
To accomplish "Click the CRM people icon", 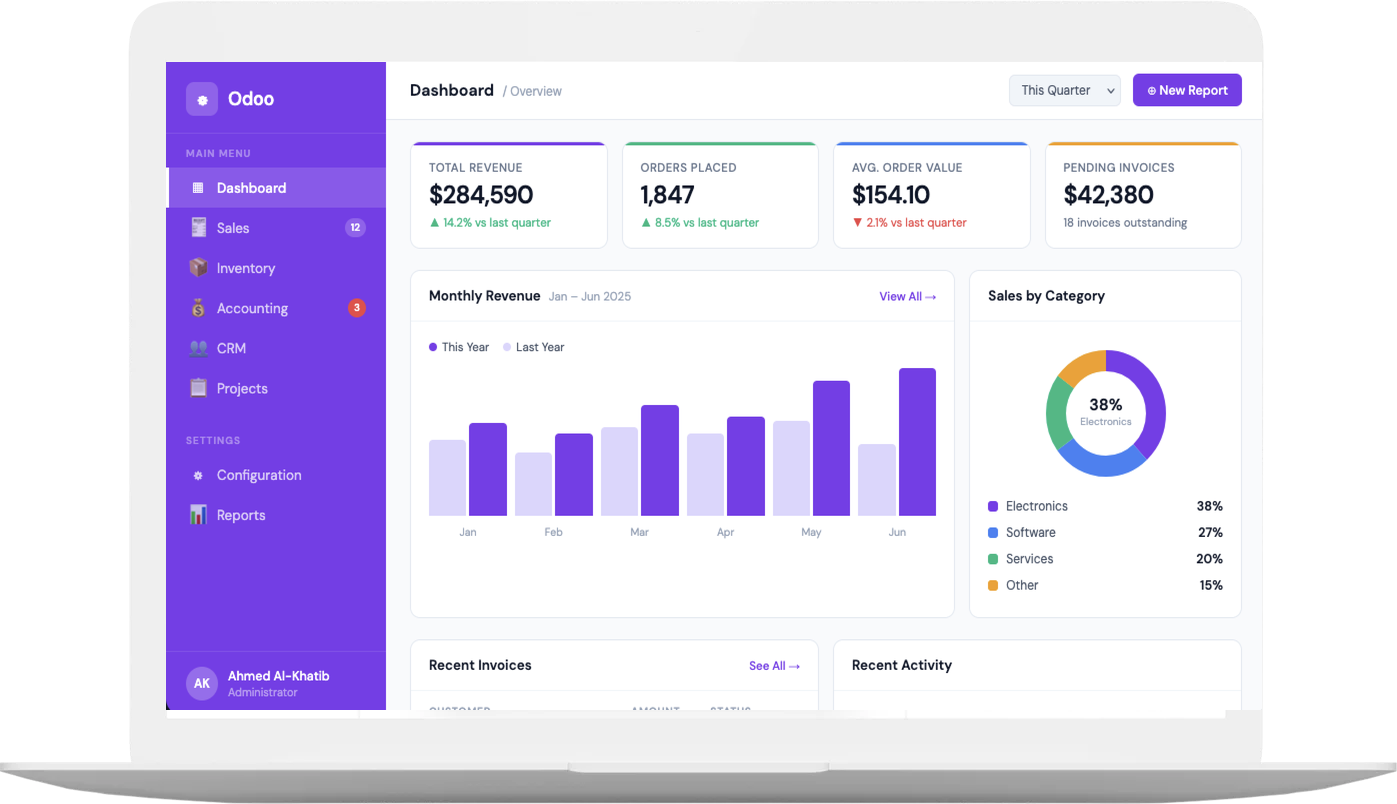I will pyautogui.click(x=198, y=348).
